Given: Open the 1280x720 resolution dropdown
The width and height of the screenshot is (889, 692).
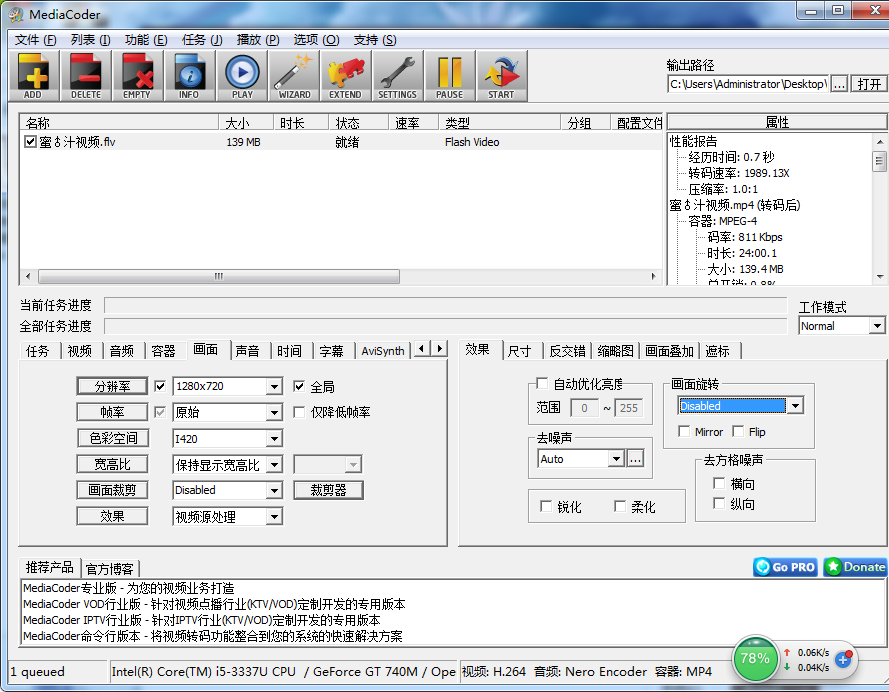Looking at the screenshot, I should click(274, 387).
